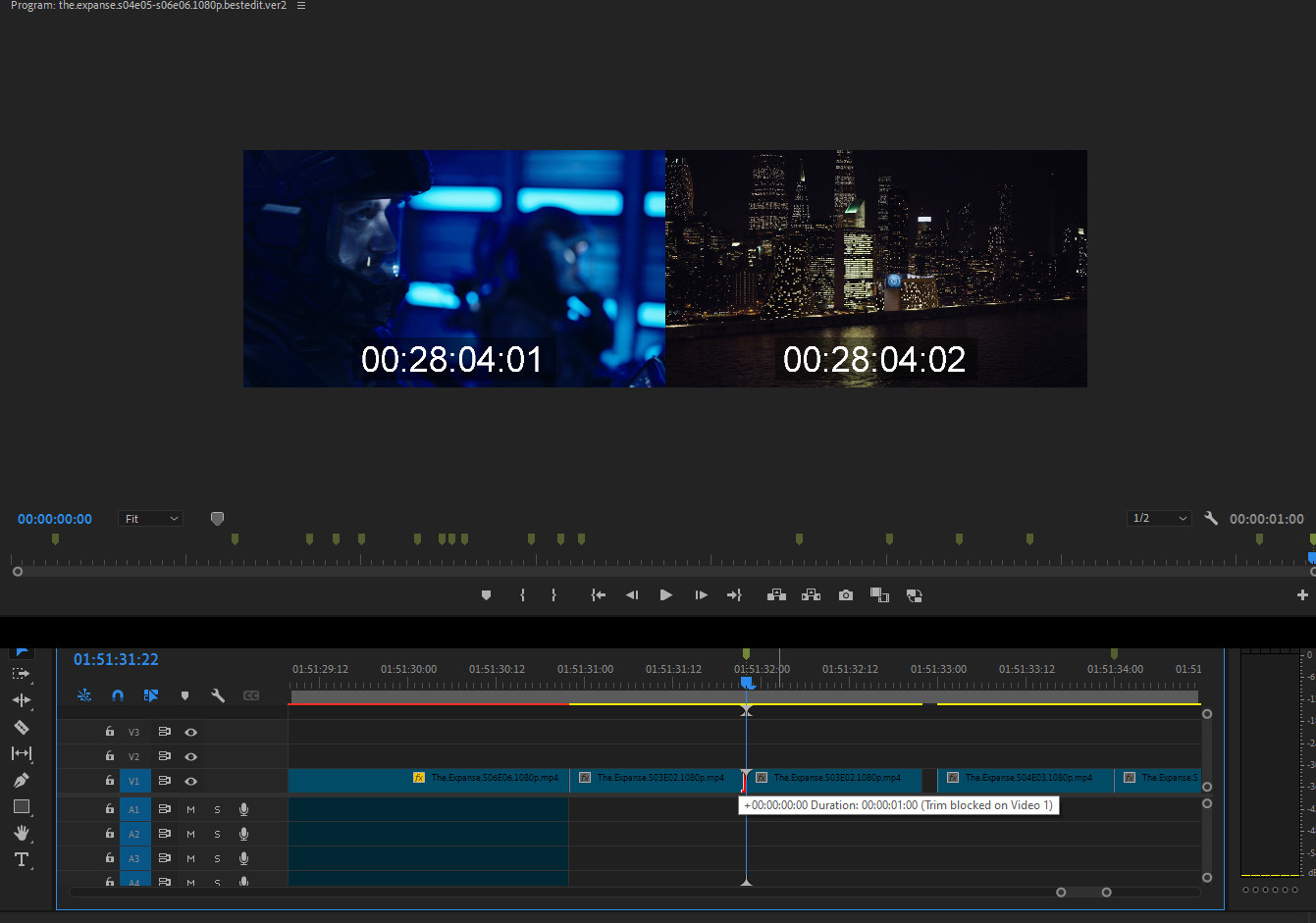Open Program monitor settings wrench
1316x923 pixels.
pyautogui.click(x=1211, y=519)
